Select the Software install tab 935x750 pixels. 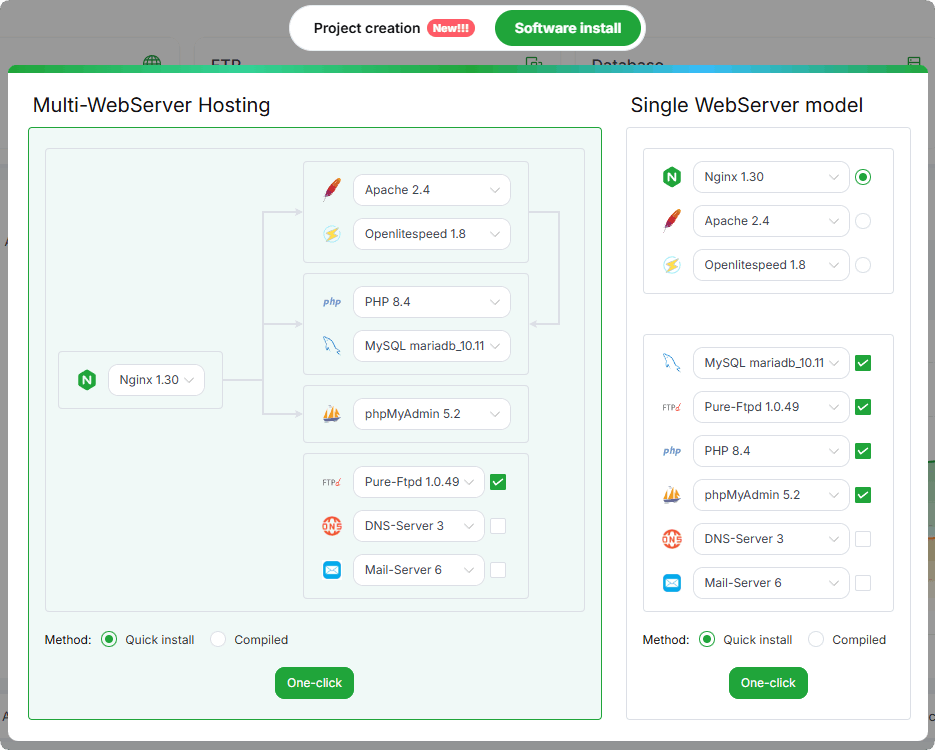tap(568, 28)
